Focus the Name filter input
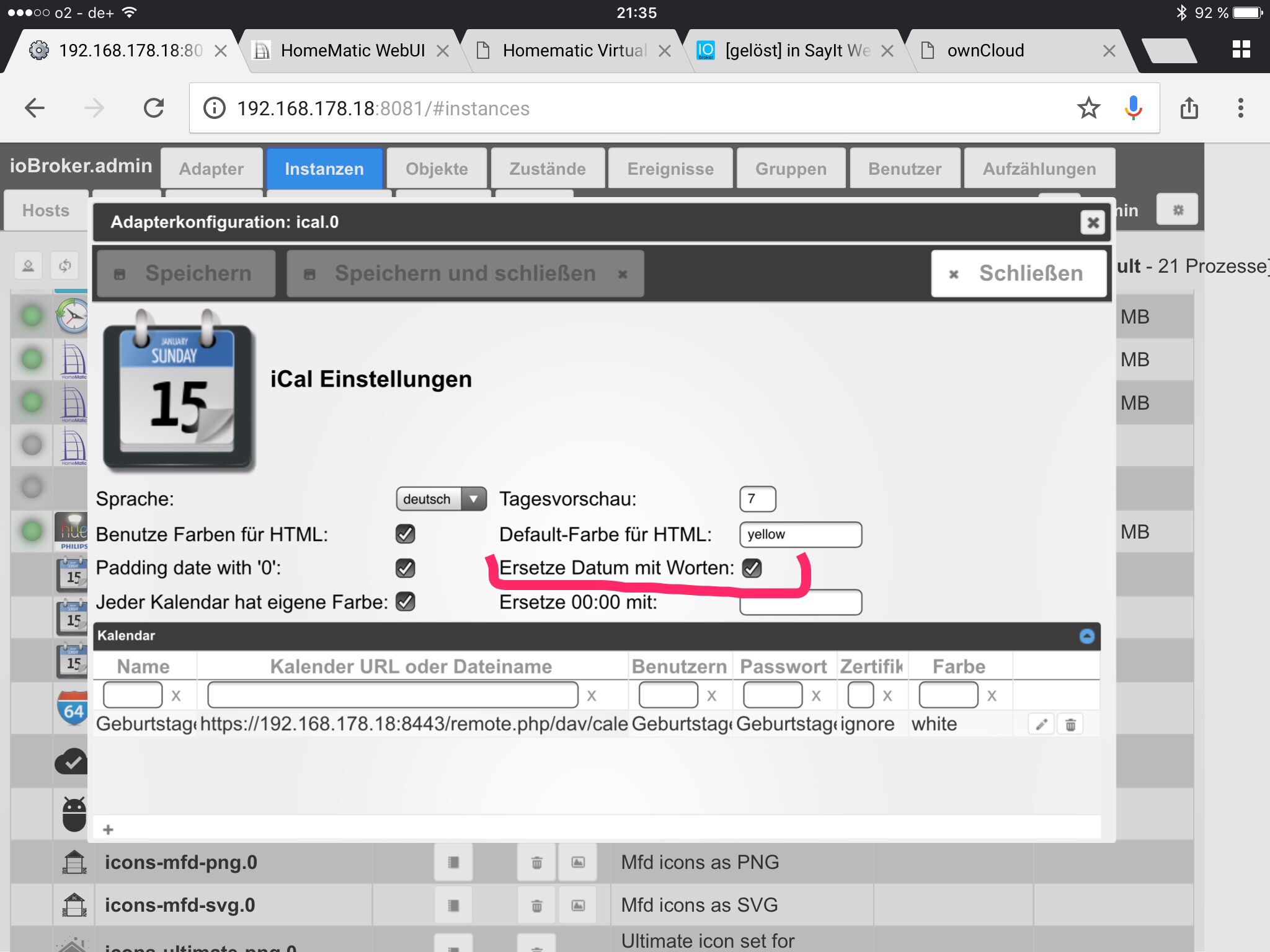Viewport: 1270px width, 952px height. click(133, 695)
